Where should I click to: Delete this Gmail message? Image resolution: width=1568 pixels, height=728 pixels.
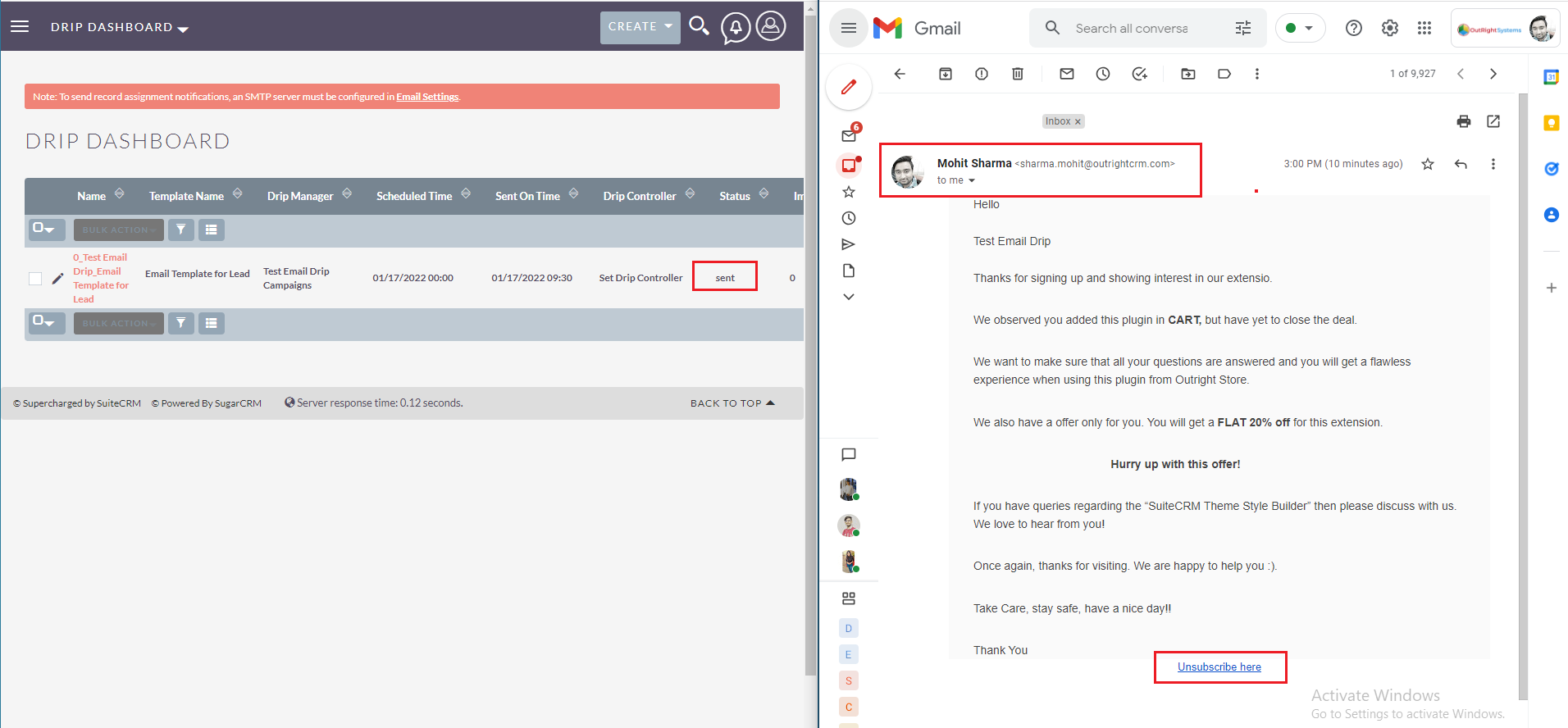(1018, 74)
